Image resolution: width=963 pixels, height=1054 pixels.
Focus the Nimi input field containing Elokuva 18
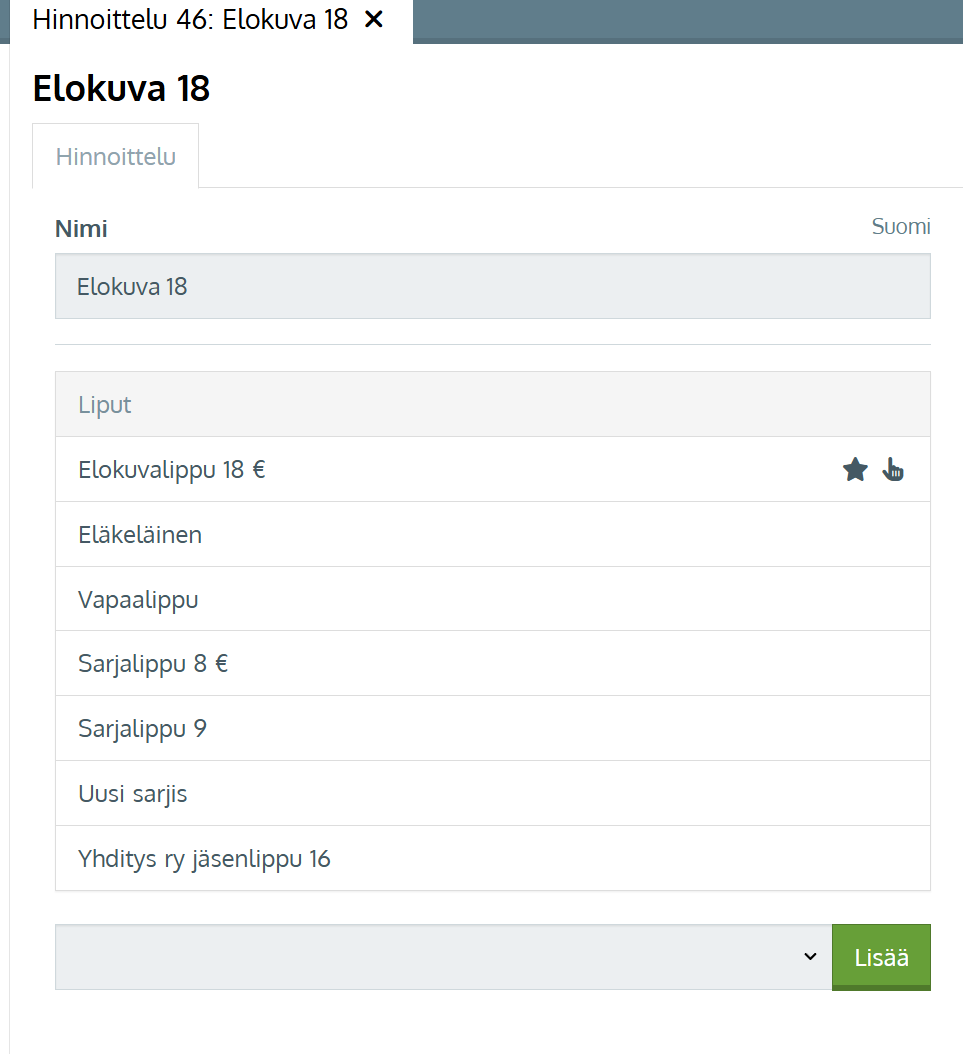pyautogui.click(x=492, y=287)
